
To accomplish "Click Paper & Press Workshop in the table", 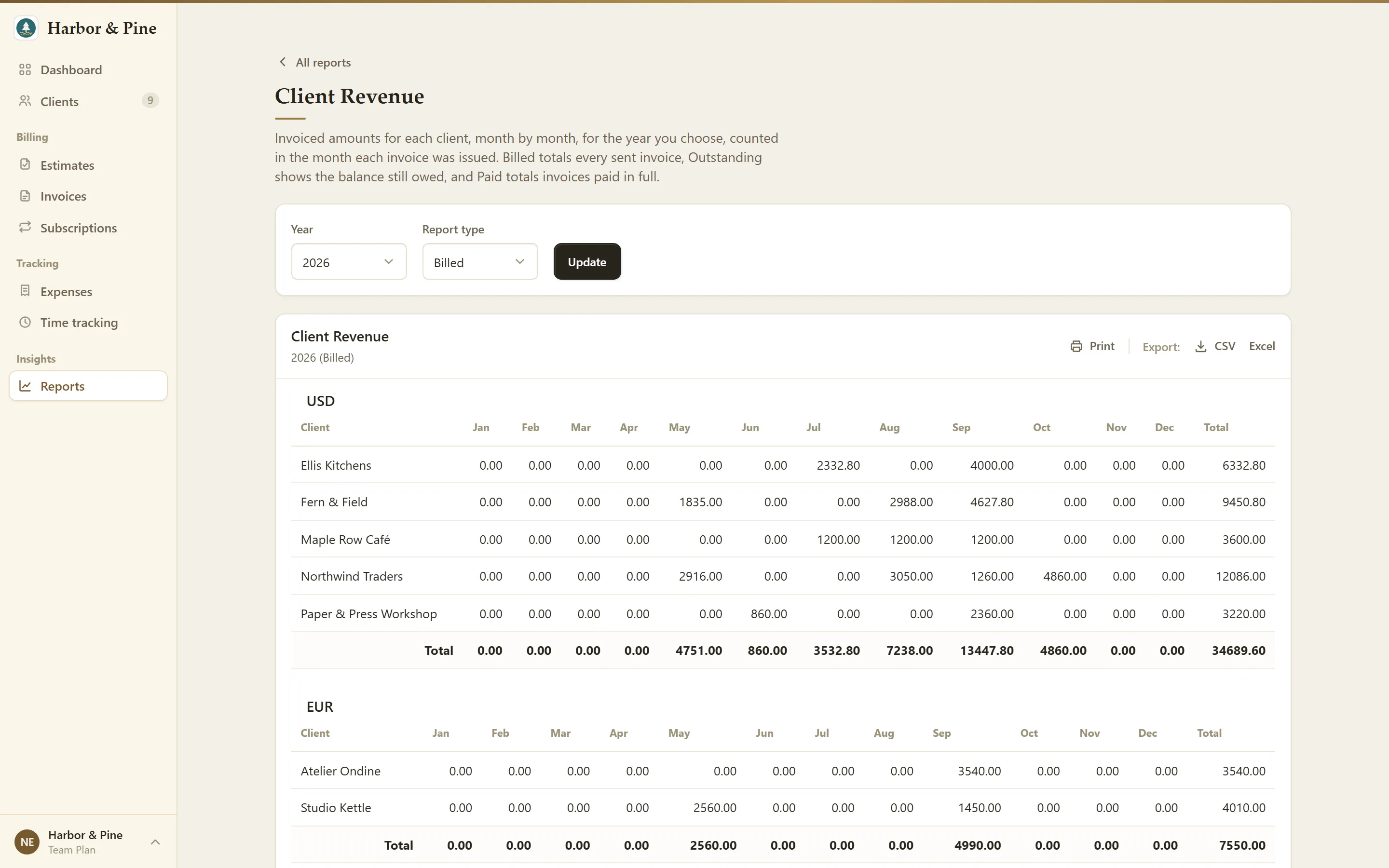I will click(x=368, y=614).
